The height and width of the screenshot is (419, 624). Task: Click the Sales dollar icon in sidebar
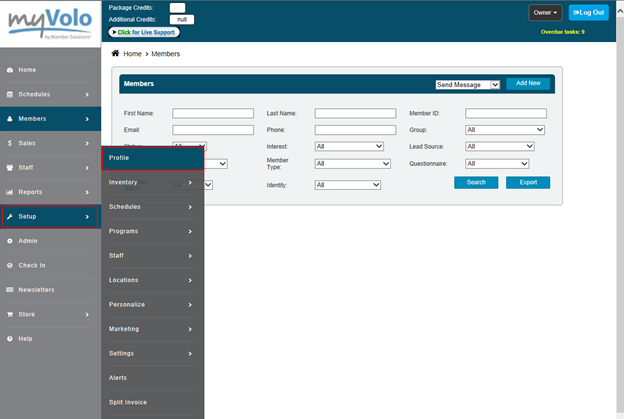10,143
